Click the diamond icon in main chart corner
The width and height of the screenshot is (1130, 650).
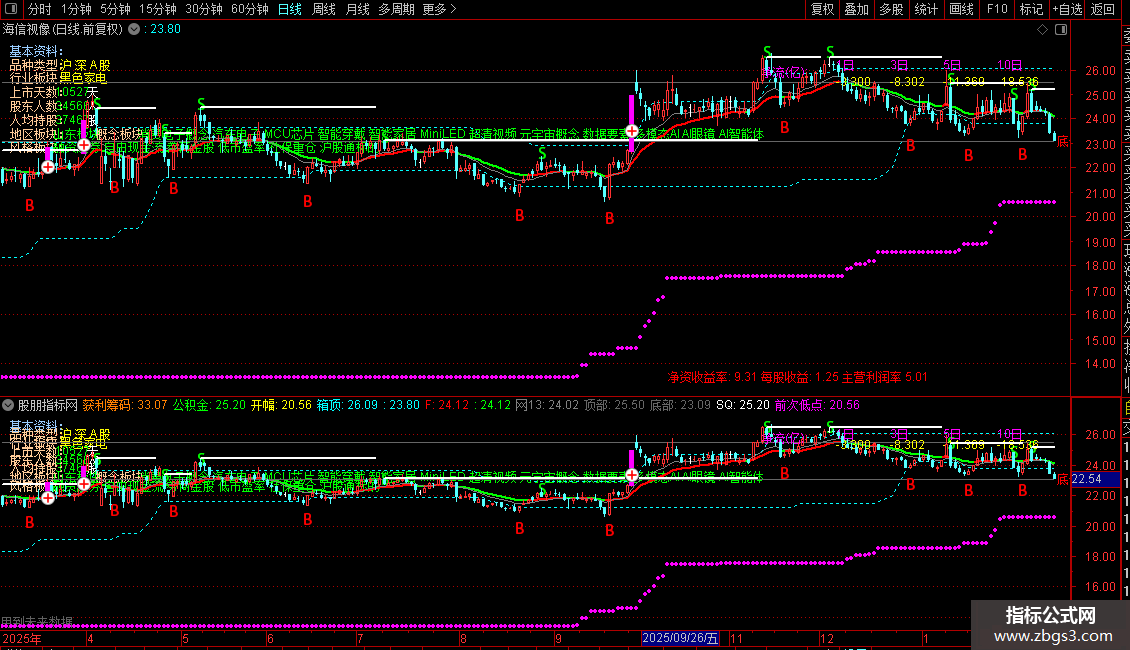[x=1042, y=30]
